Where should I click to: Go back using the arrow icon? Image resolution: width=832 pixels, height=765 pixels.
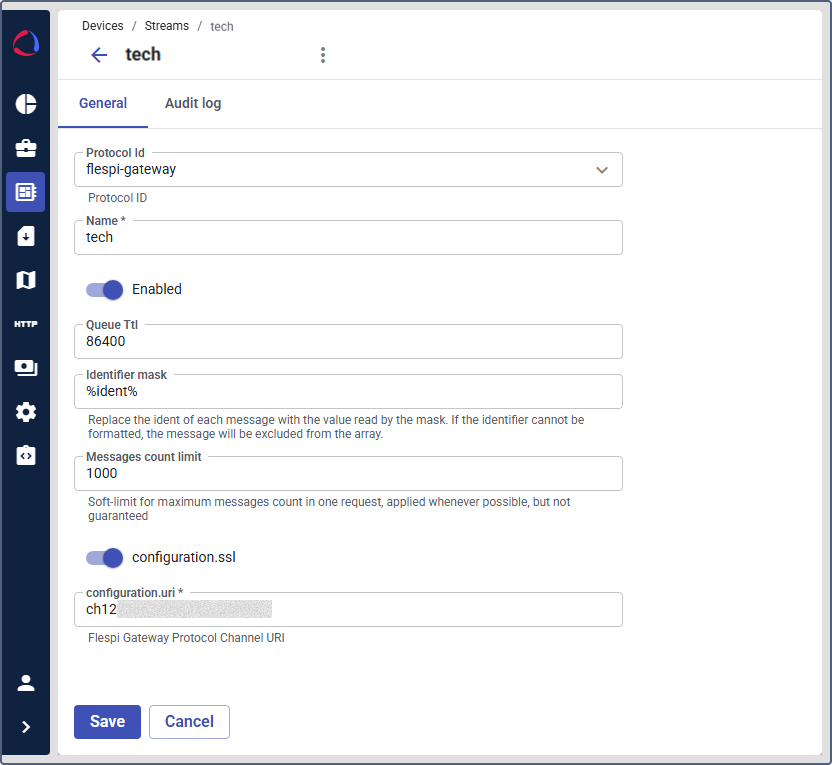(x=99, y=55)
